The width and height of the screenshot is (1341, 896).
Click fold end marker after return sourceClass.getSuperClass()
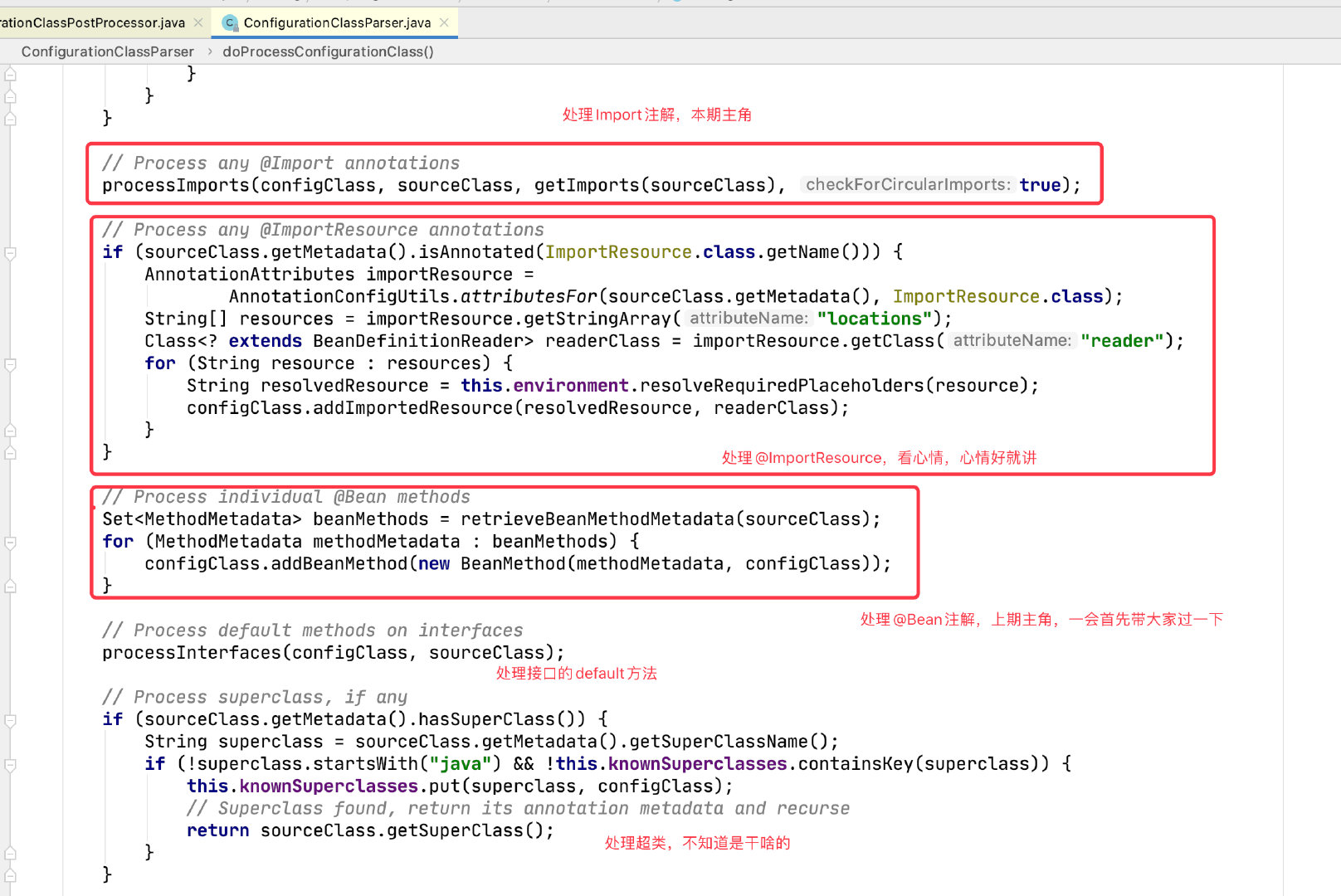pos(10,853)
